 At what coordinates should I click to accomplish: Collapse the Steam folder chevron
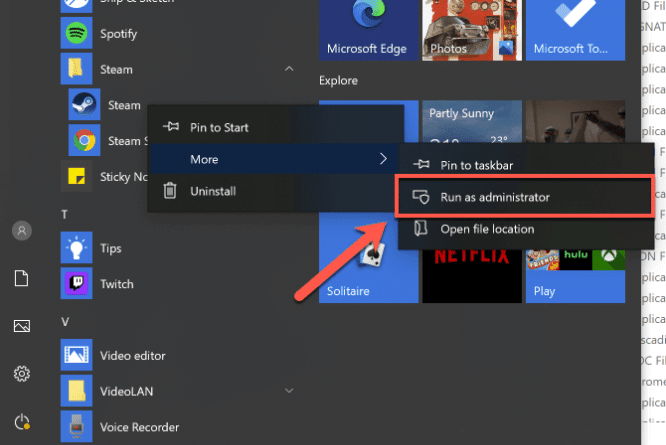[289, 69]
